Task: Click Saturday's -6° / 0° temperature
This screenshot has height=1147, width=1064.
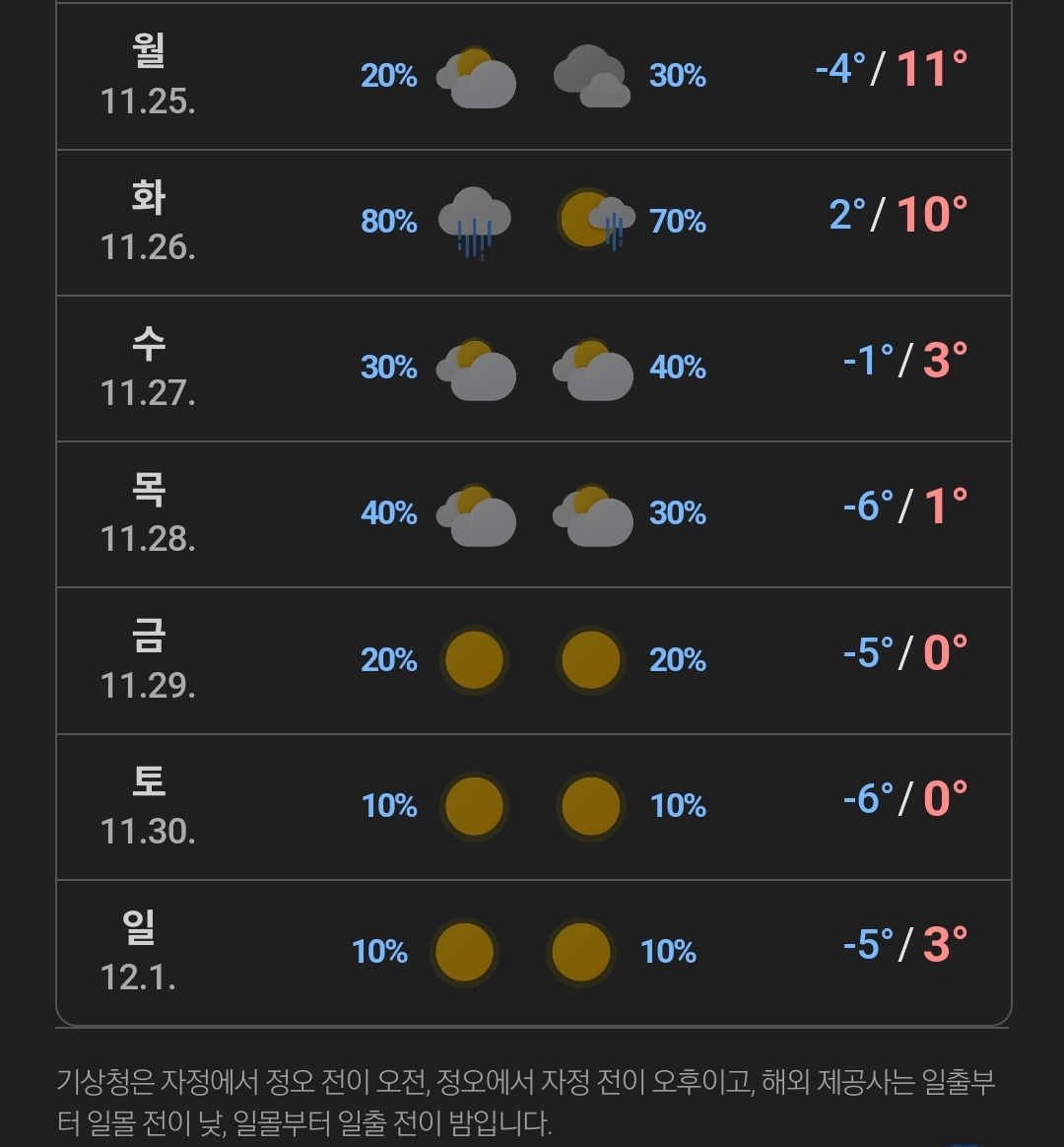Action: [x=905, y=798]
